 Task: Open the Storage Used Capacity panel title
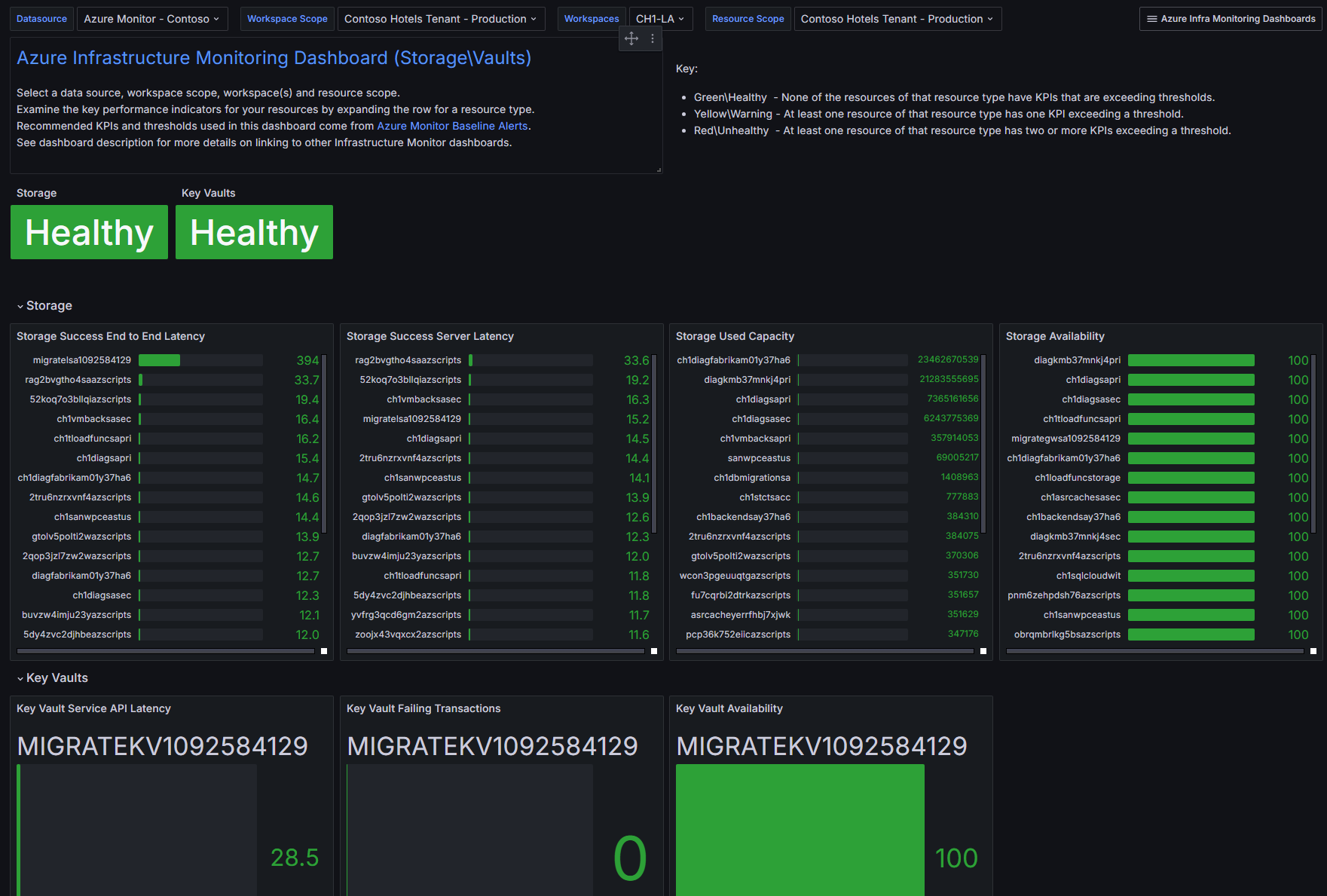point(735,336)
